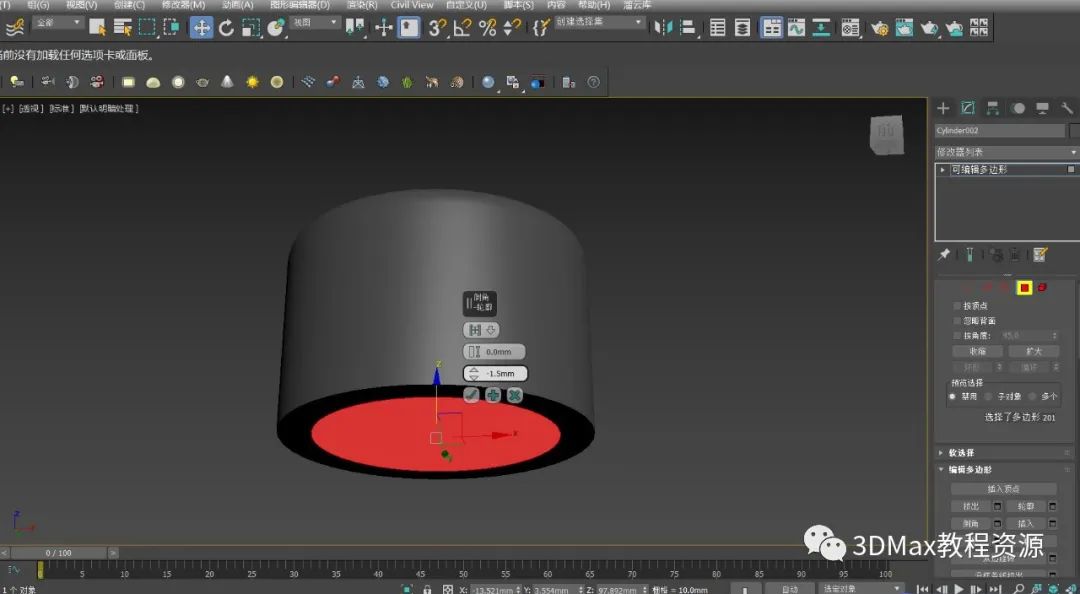Viewport: 1080px width, 594px height.
Task: Click the Mirror tool icon
Action: pyautogui.click(x=661, y=28)
